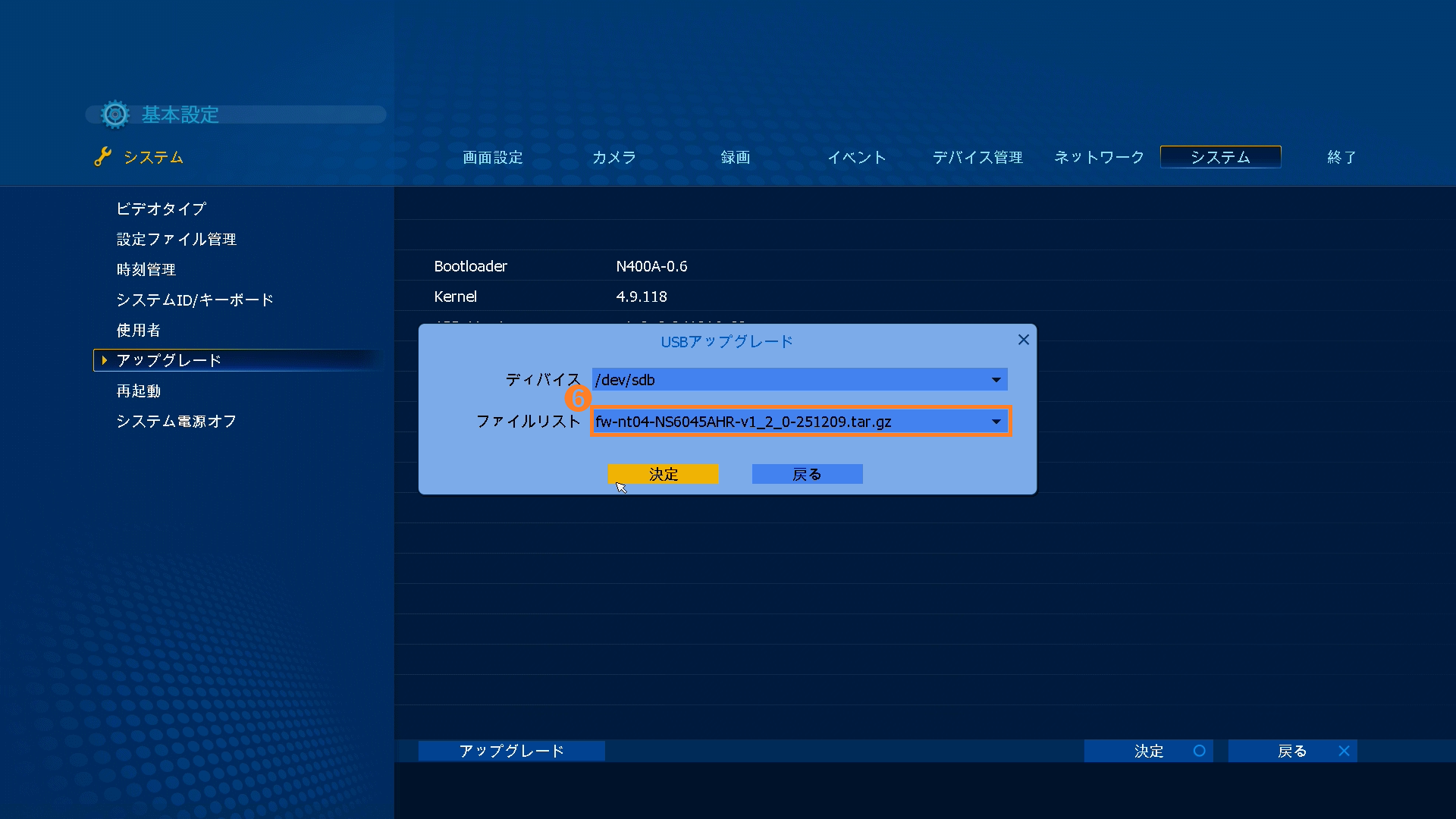Screen dimensions: 1456x819
Task: Click the gear icon beside 基本設定
Action: tap(115, 115)
